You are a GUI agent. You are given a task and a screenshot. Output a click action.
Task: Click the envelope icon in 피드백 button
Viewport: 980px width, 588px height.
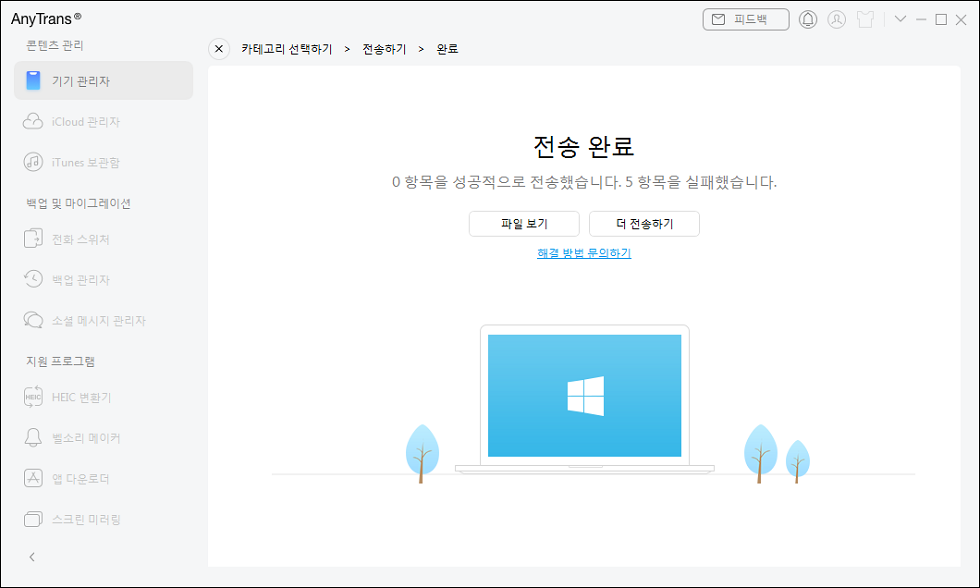pos(719,19)
